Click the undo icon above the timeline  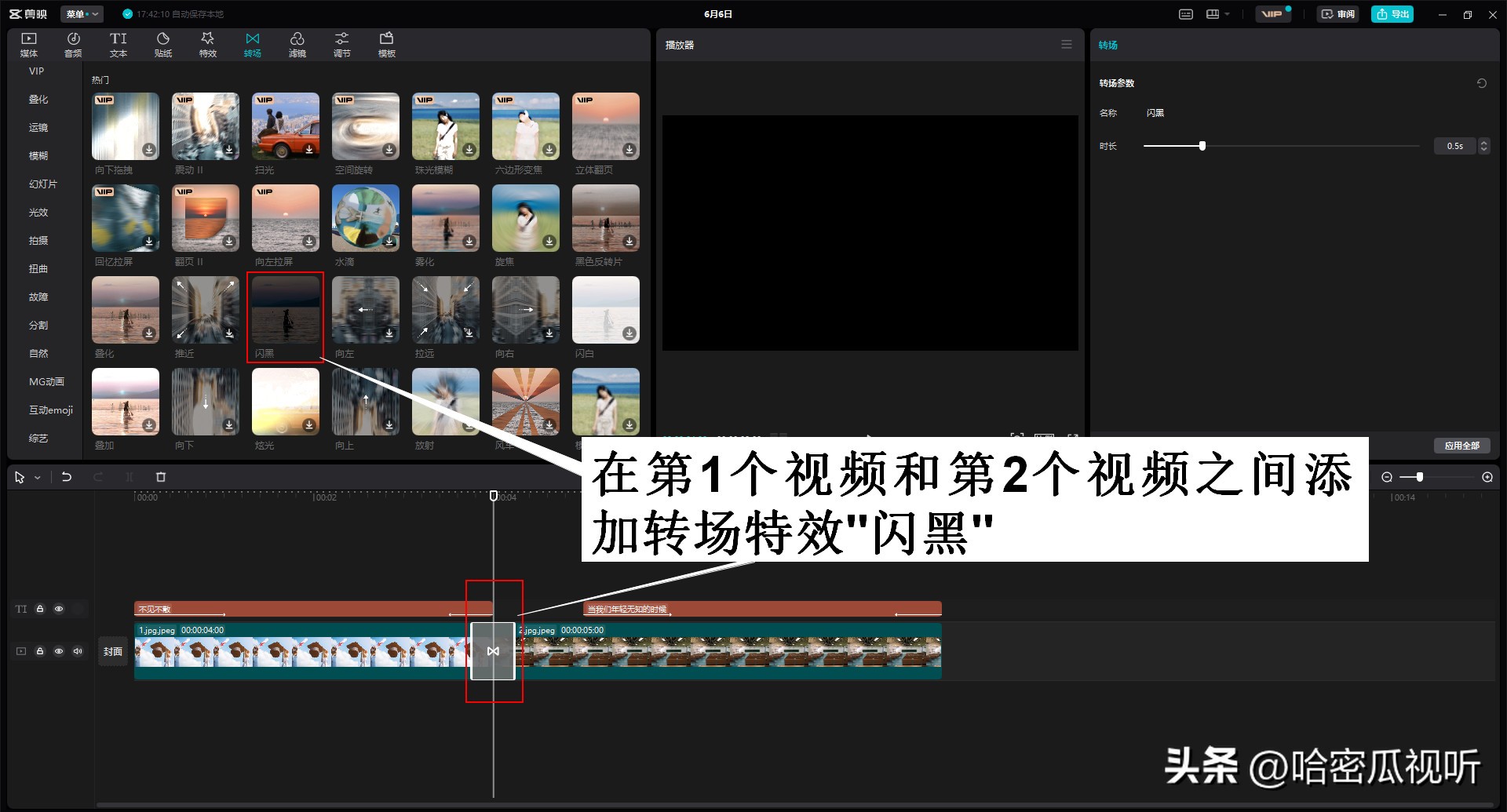tap(67, 476)
